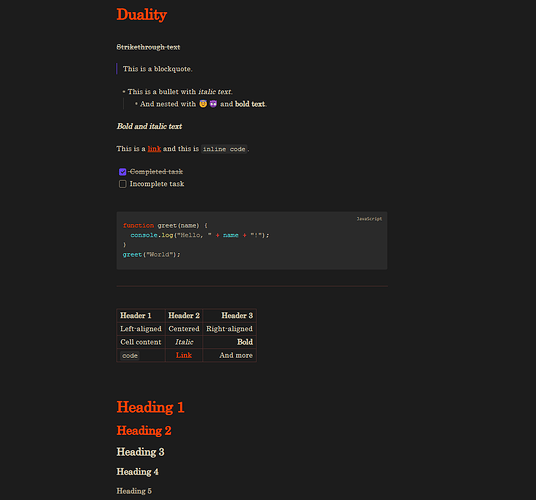The height and width of the screenshot is (500, 536).
Task: Select the inline code snippet in the paragraph
Action: (x=224, y=149)
